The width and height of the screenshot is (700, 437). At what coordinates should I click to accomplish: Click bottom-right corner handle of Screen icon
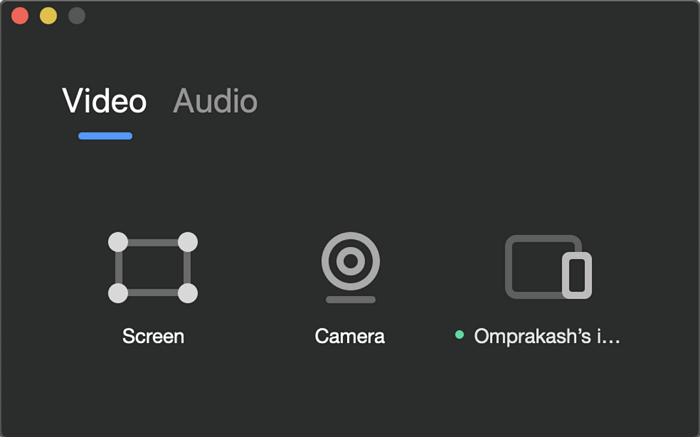pyautogui.click(x=187, y=293)
